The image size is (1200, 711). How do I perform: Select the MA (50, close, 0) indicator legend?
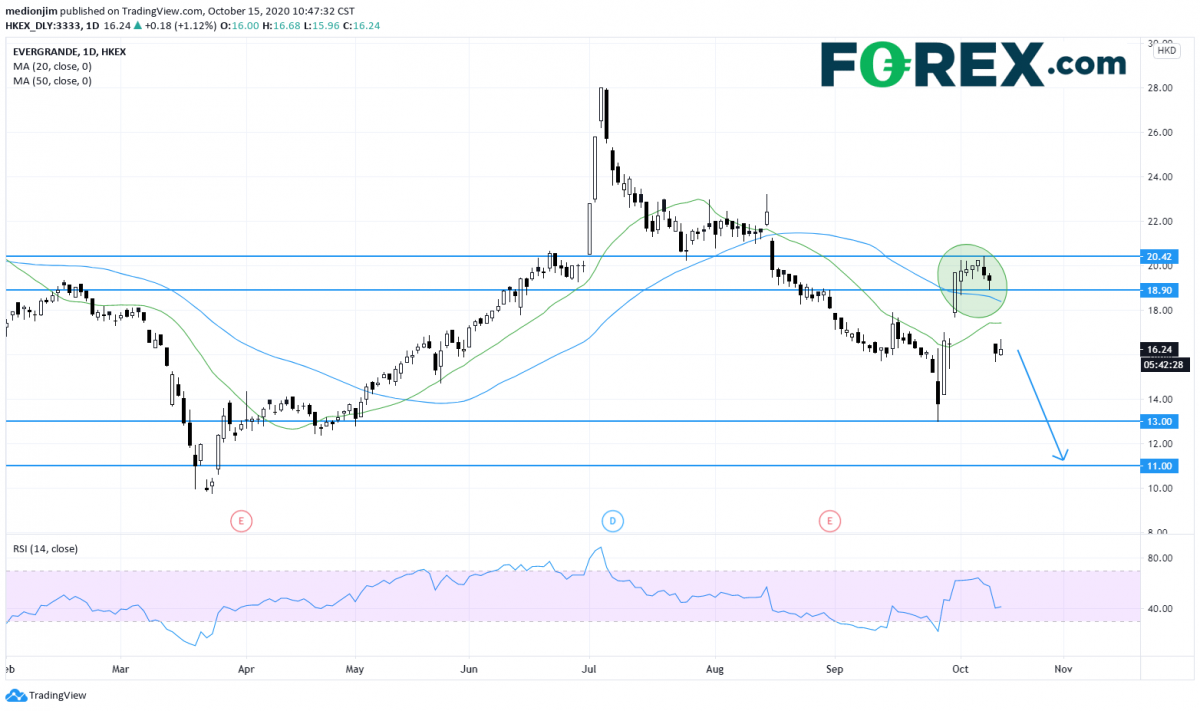coord(50,80)
